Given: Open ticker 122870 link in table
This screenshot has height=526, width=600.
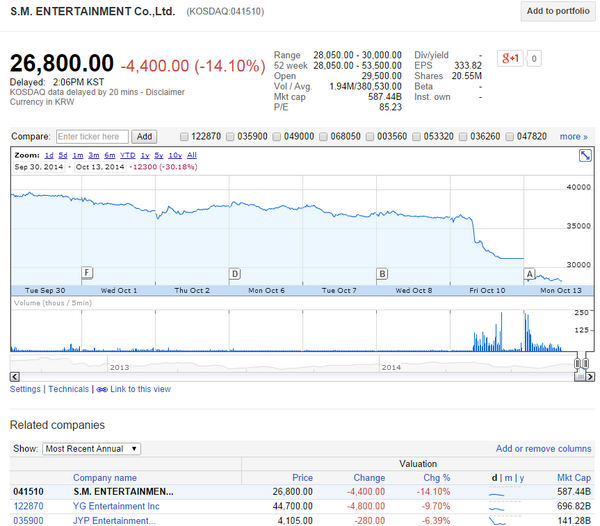Looking at the screenshot, I should click(29, 506).
